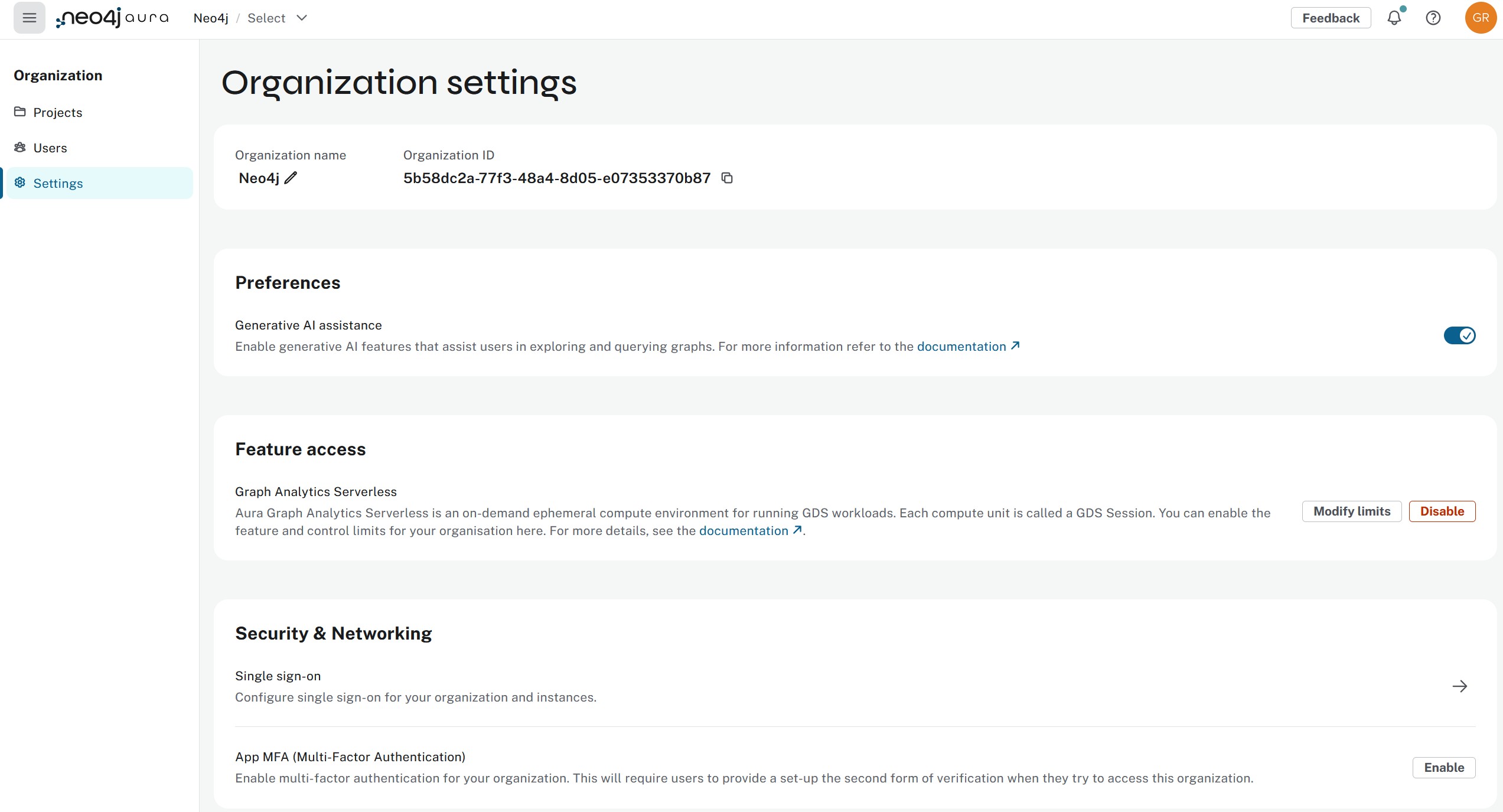Click the Neo4j Aura logo

(x=112, y=18)
